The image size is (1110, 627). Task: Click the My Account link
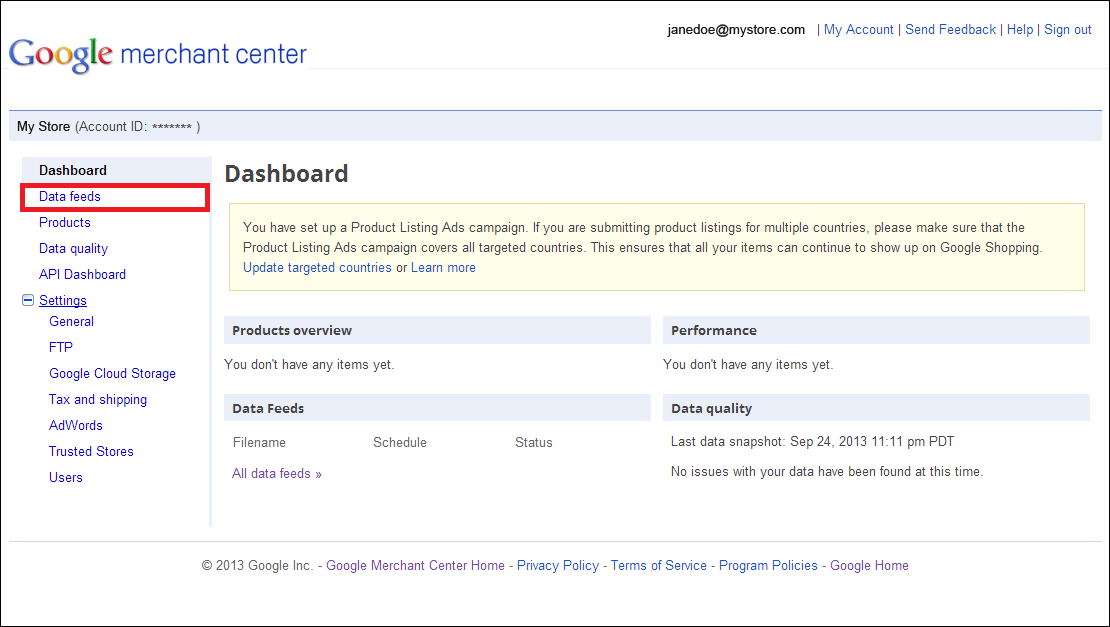coord(858,30)
